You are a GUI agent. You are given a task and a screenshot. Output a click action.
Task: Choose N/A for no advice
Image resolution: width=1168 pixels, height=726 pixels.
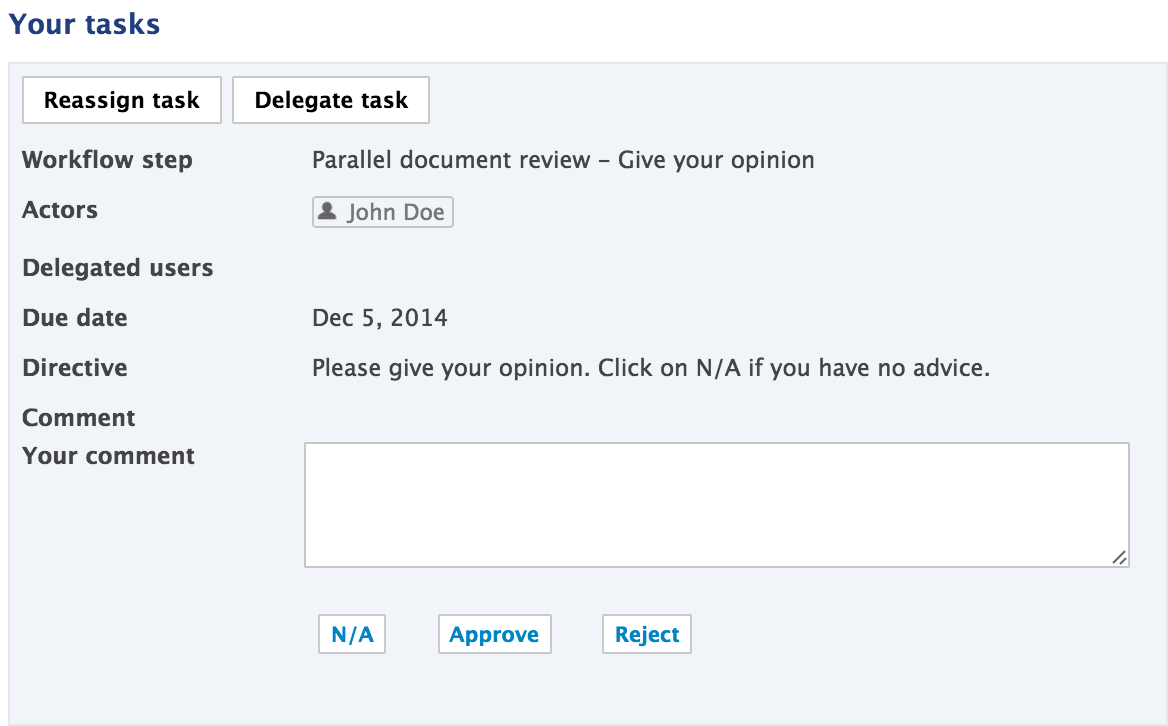[x=352, y=634]
